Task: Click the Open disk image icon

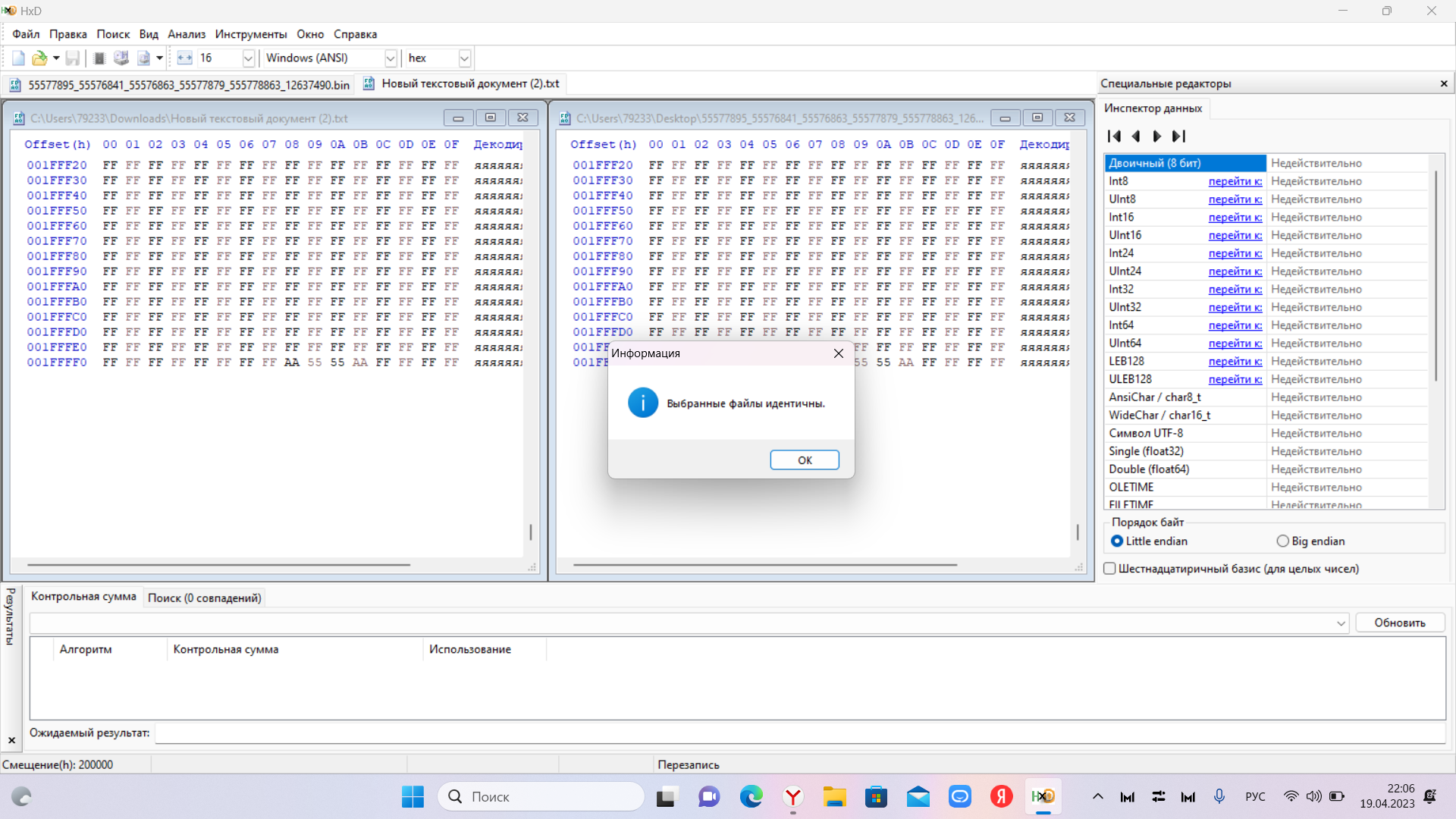Action: point(143,58)
